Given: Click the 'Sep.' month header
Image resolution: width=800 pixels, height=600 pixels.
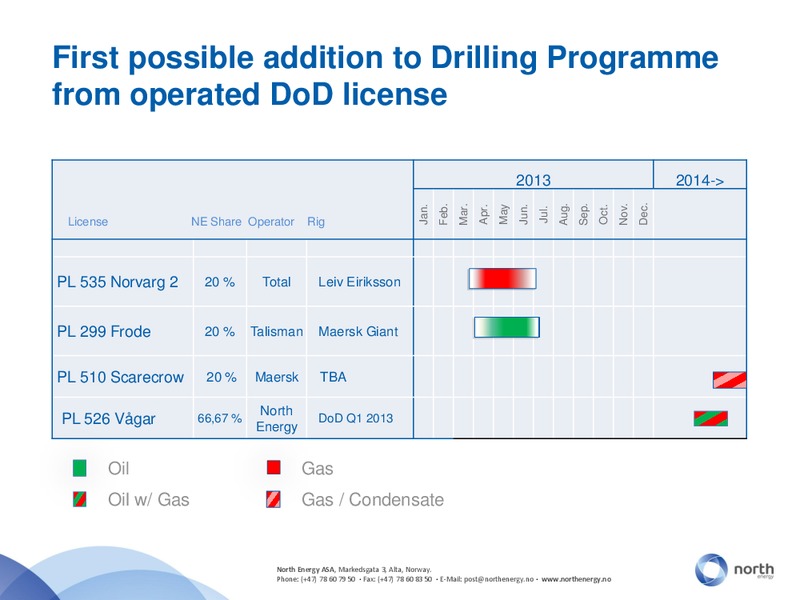Looking at the screenshot, I should click(584, 214).
